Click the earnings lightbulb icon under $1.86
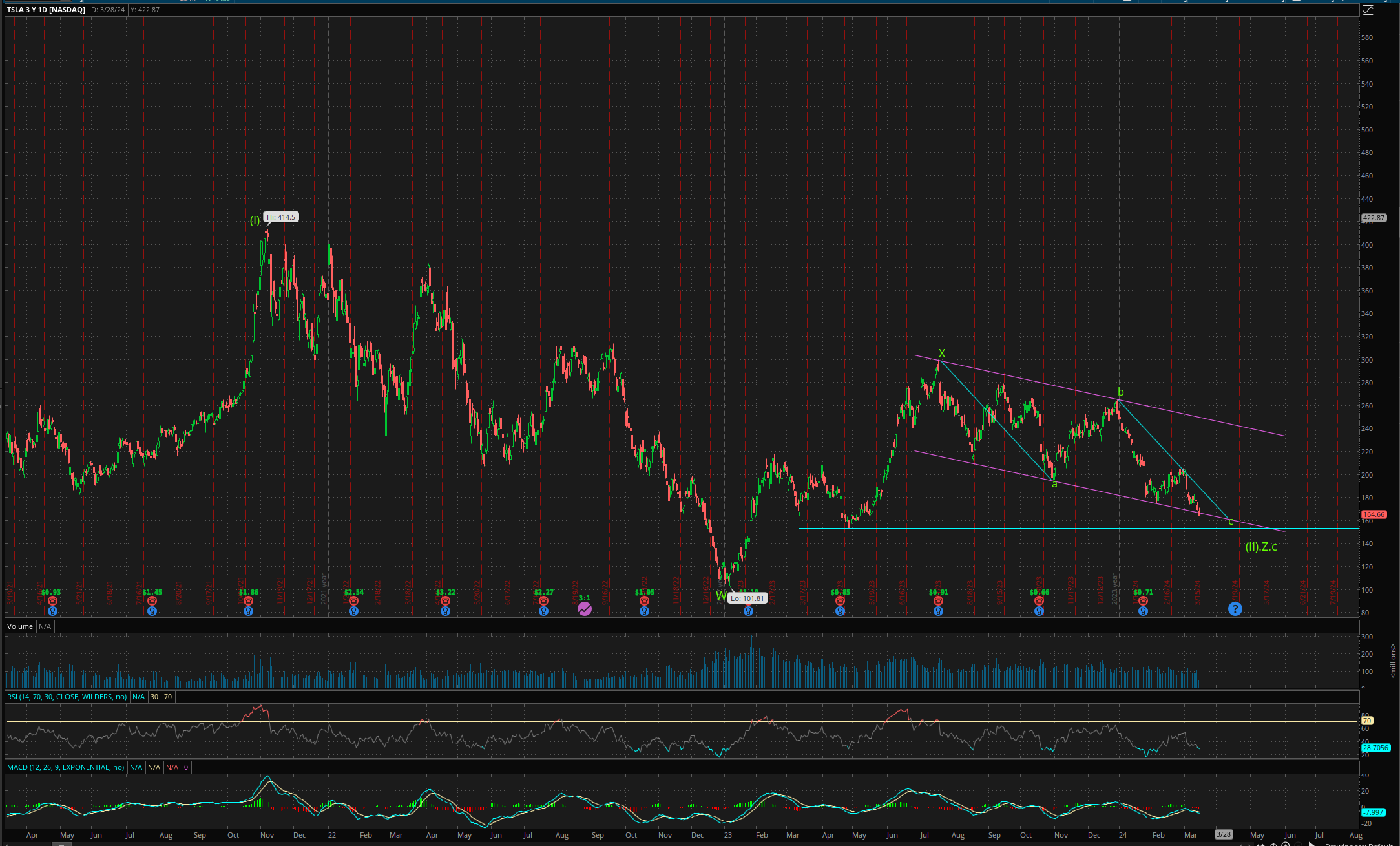Viewport: 1400px width, 846px height. point(248,611)
